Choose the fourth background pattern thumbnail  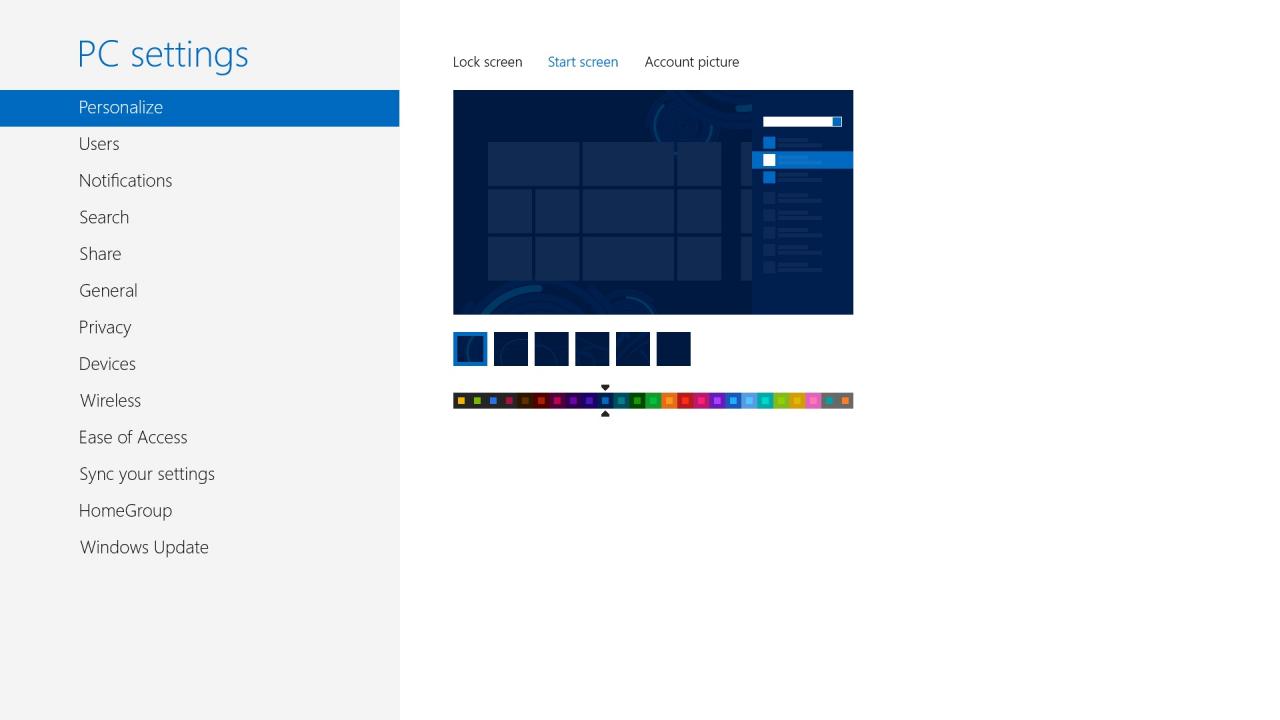(x=592, y=349)
